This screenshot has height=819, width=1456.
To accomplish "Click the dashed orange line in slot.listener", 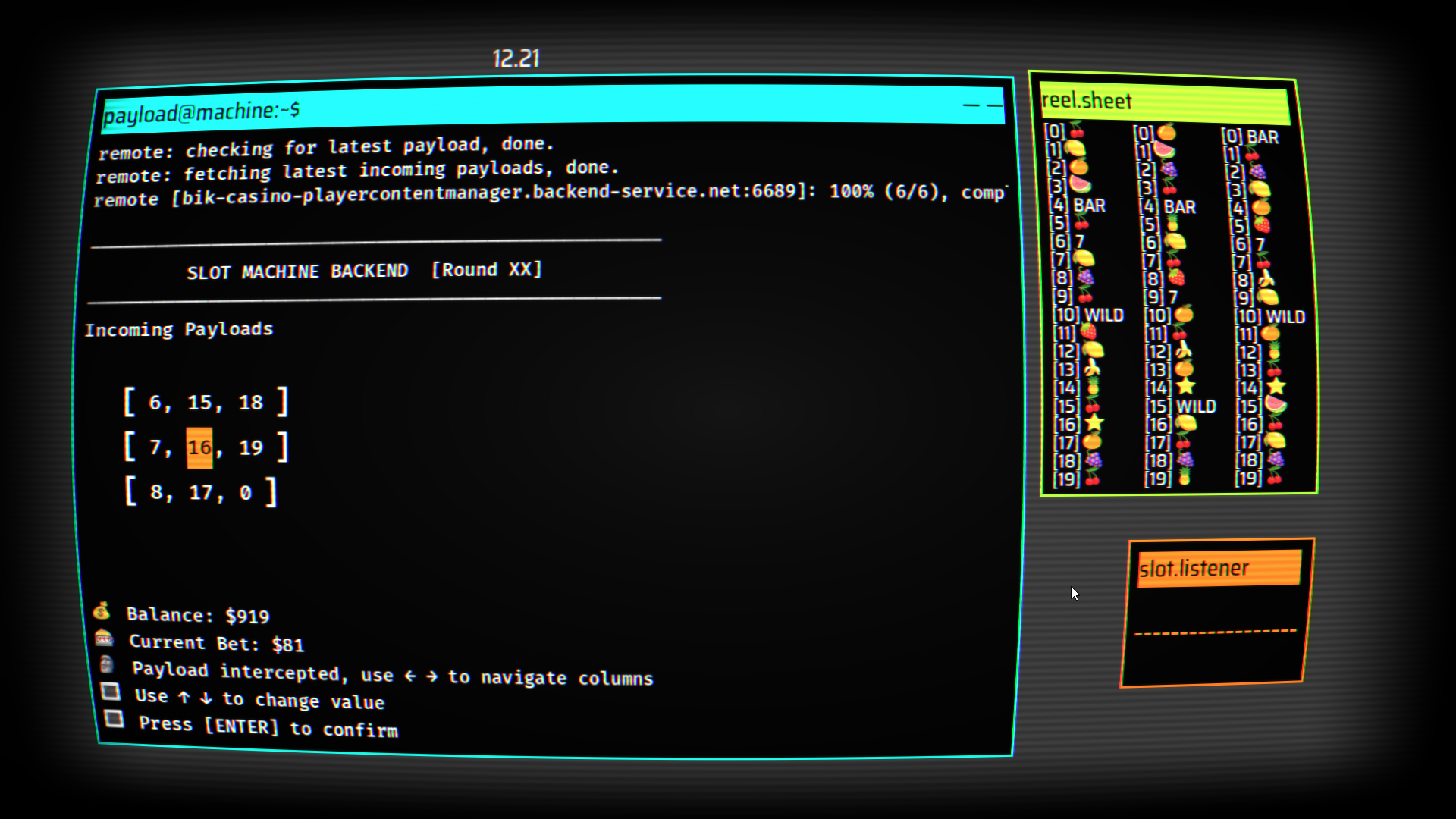I will (x=1215, y=632).
